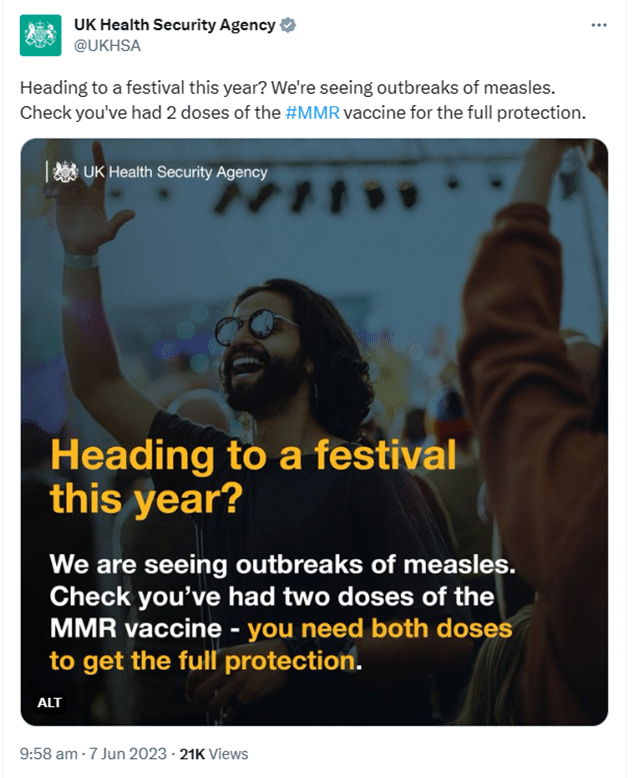Click the @UKHSA handle
The height and width of the screenshot is (778, 632).
tap(107, 45)
